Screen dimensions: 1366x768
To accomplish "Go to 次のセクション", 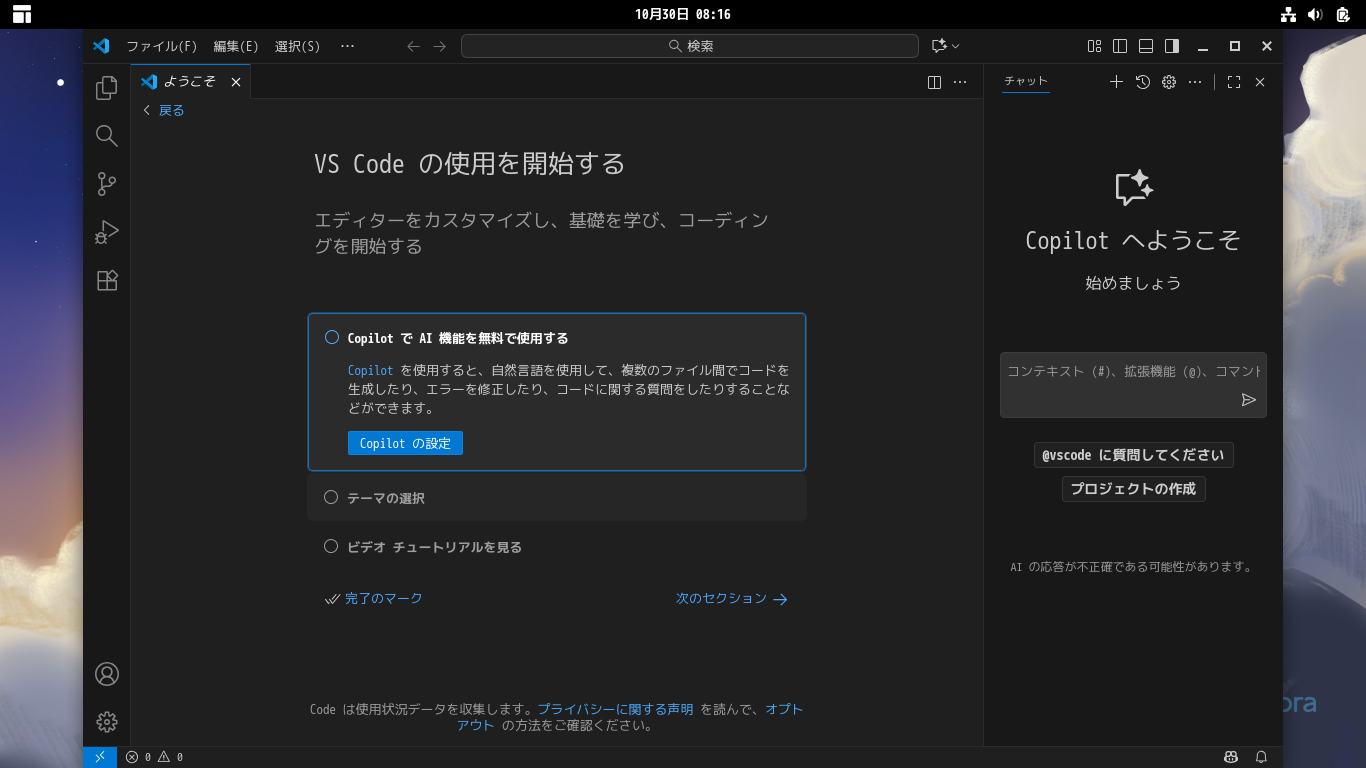I will click(x=732, y=599).
